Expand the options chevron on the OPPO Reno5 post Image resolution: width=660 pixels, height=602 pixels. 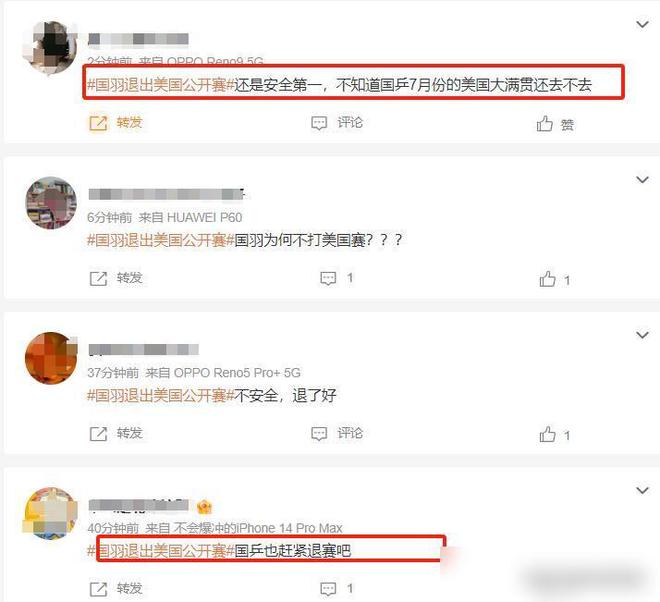coord(642,335)
